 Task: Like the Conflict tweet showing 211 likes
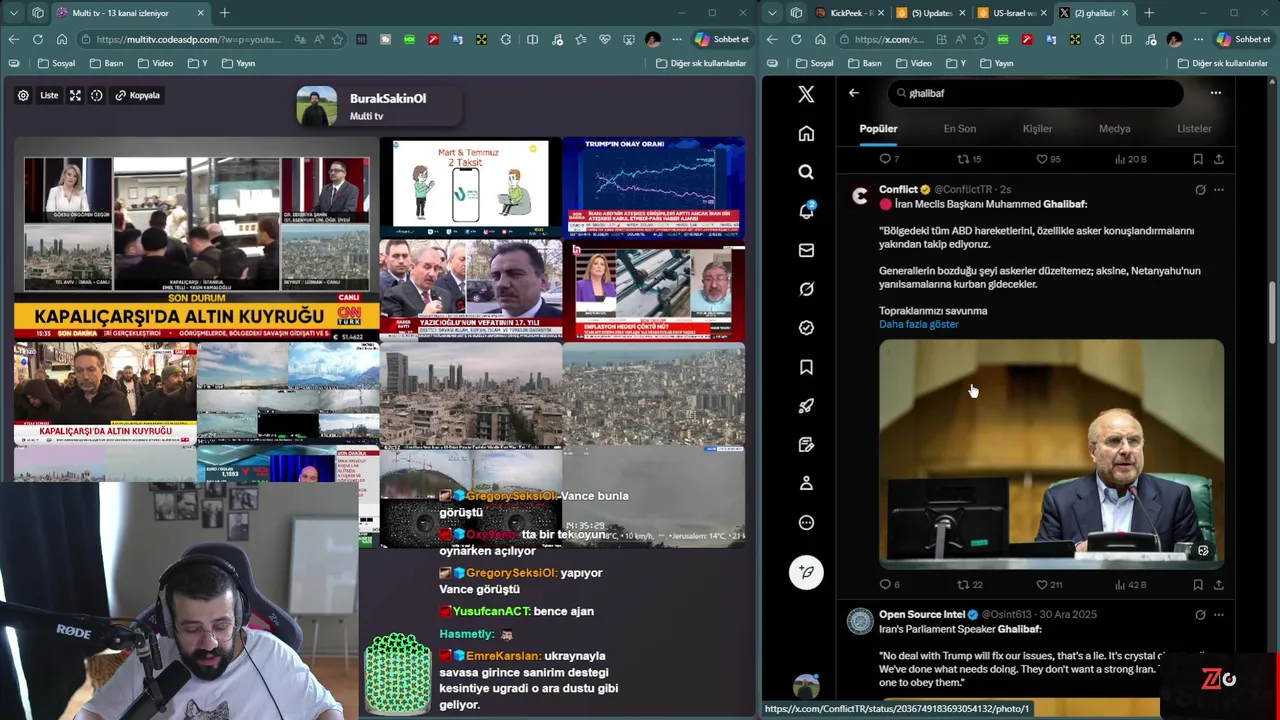click(1049, 585)
